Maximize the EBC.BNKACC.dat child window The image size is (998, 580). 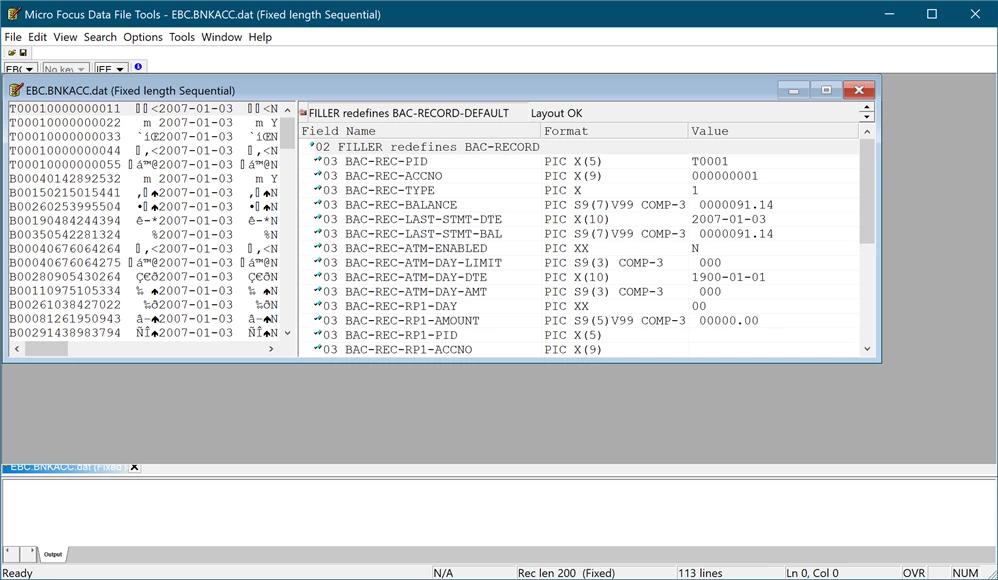pyautogui.click(x=826, y=90)
